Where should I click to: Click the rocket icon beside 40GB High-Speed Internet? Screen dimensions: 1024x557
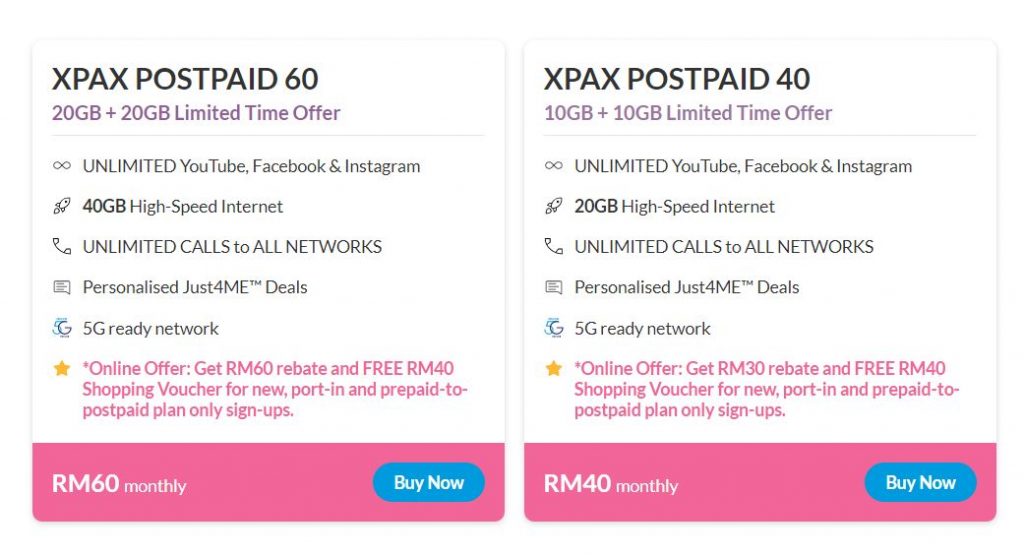tap(62, 207)
